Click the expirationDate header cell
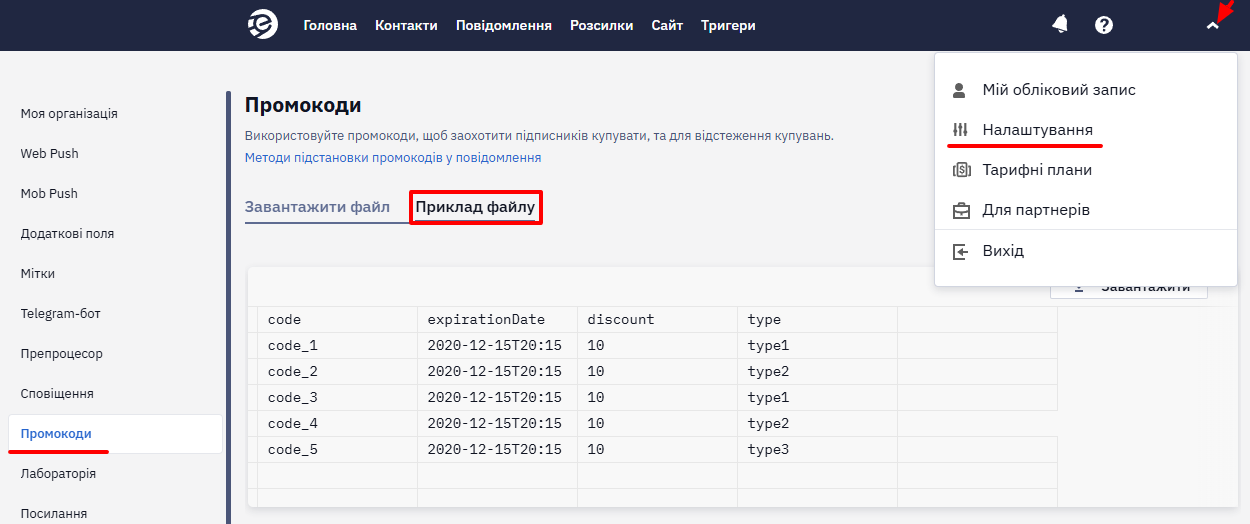 tap(498, 320)
